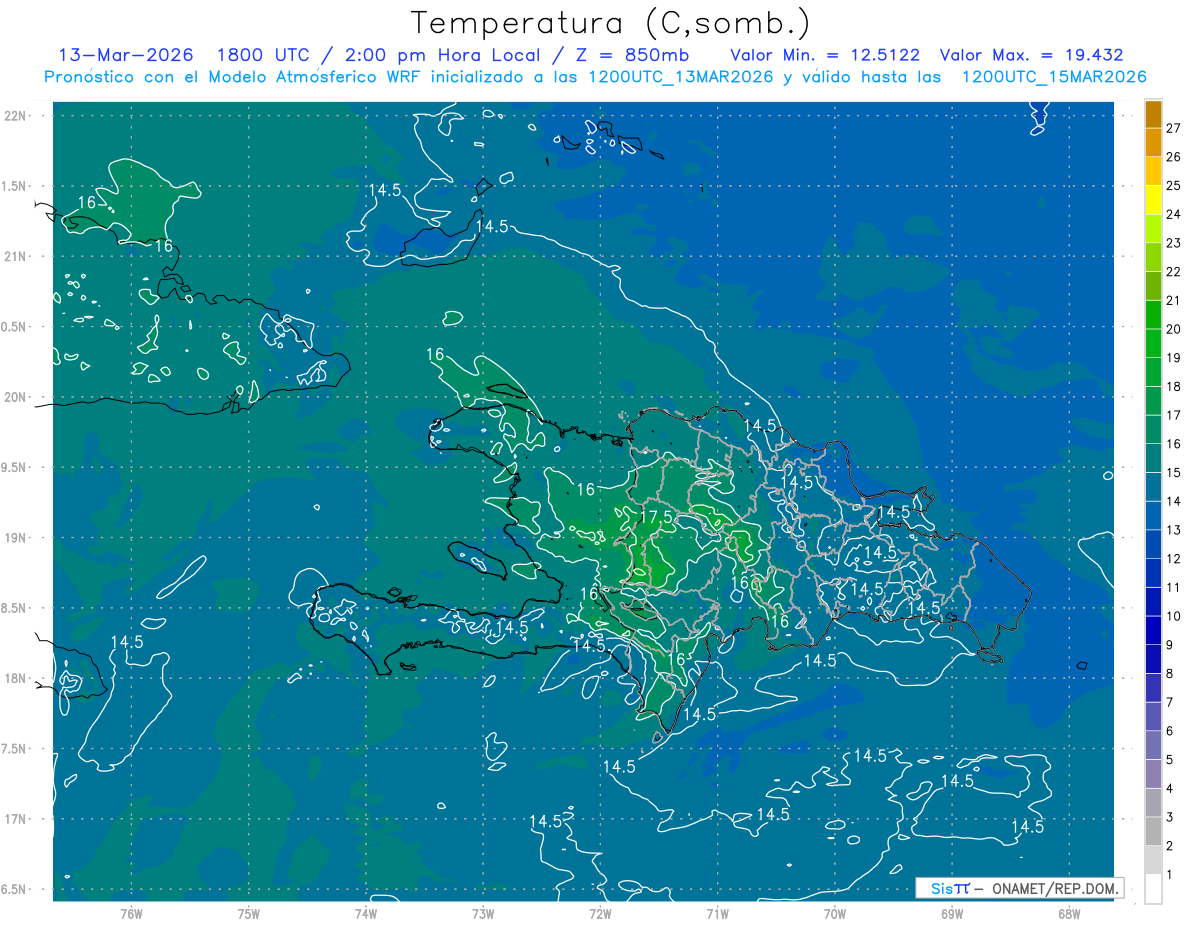Click the white swatch at color scale bottom

point(1153,889)
